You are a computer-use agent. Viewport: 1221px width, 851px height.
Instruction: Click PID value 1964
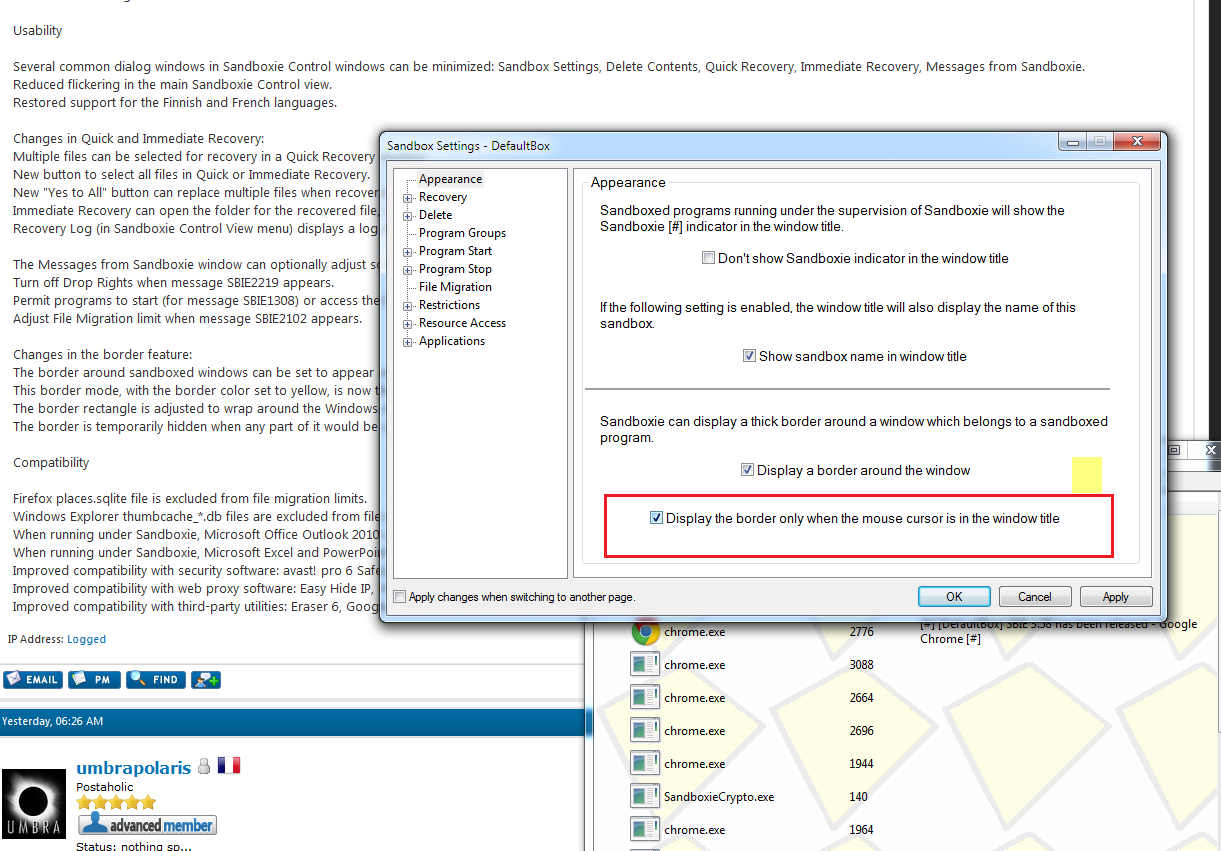click(861, 830)
